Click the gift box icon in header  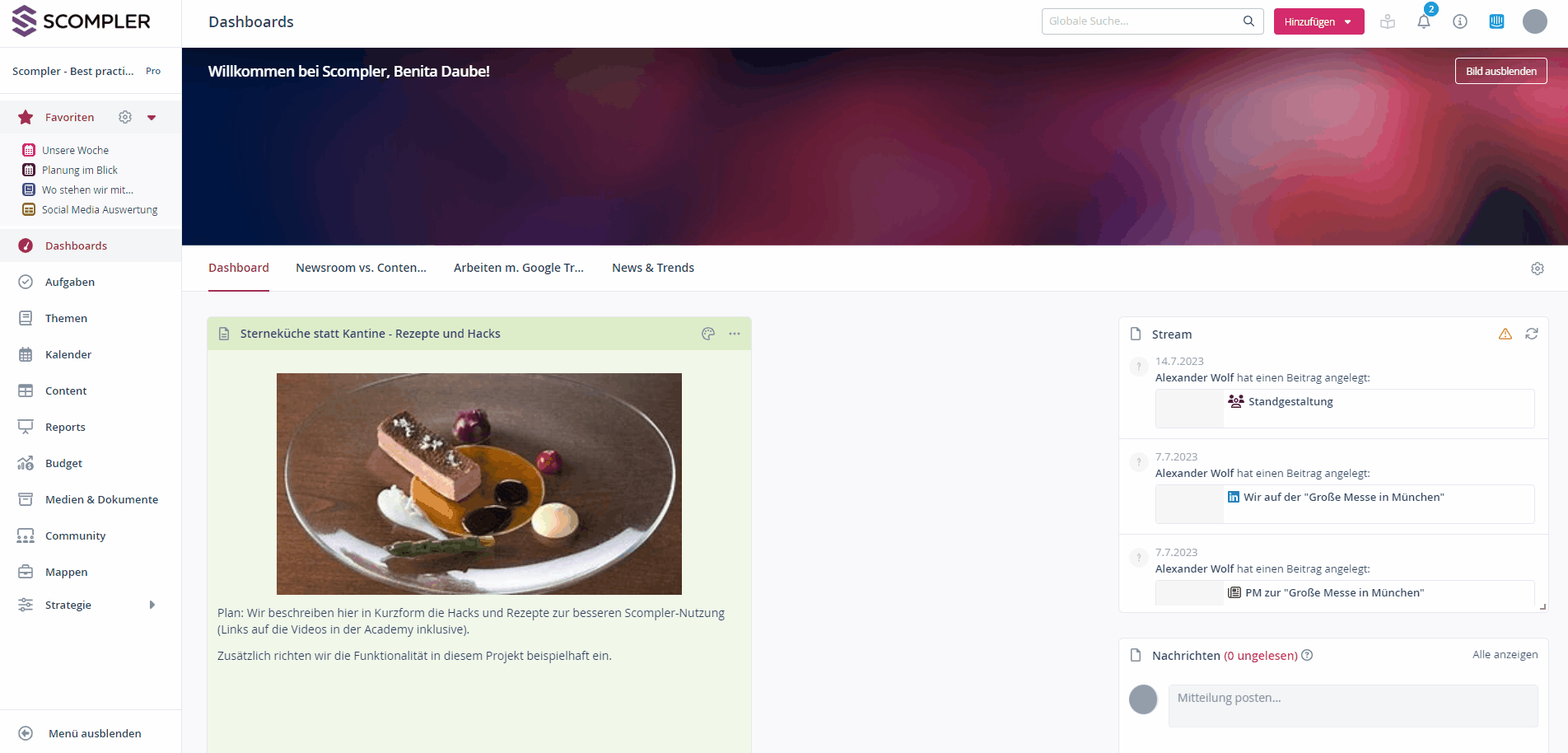point(1388,21)
